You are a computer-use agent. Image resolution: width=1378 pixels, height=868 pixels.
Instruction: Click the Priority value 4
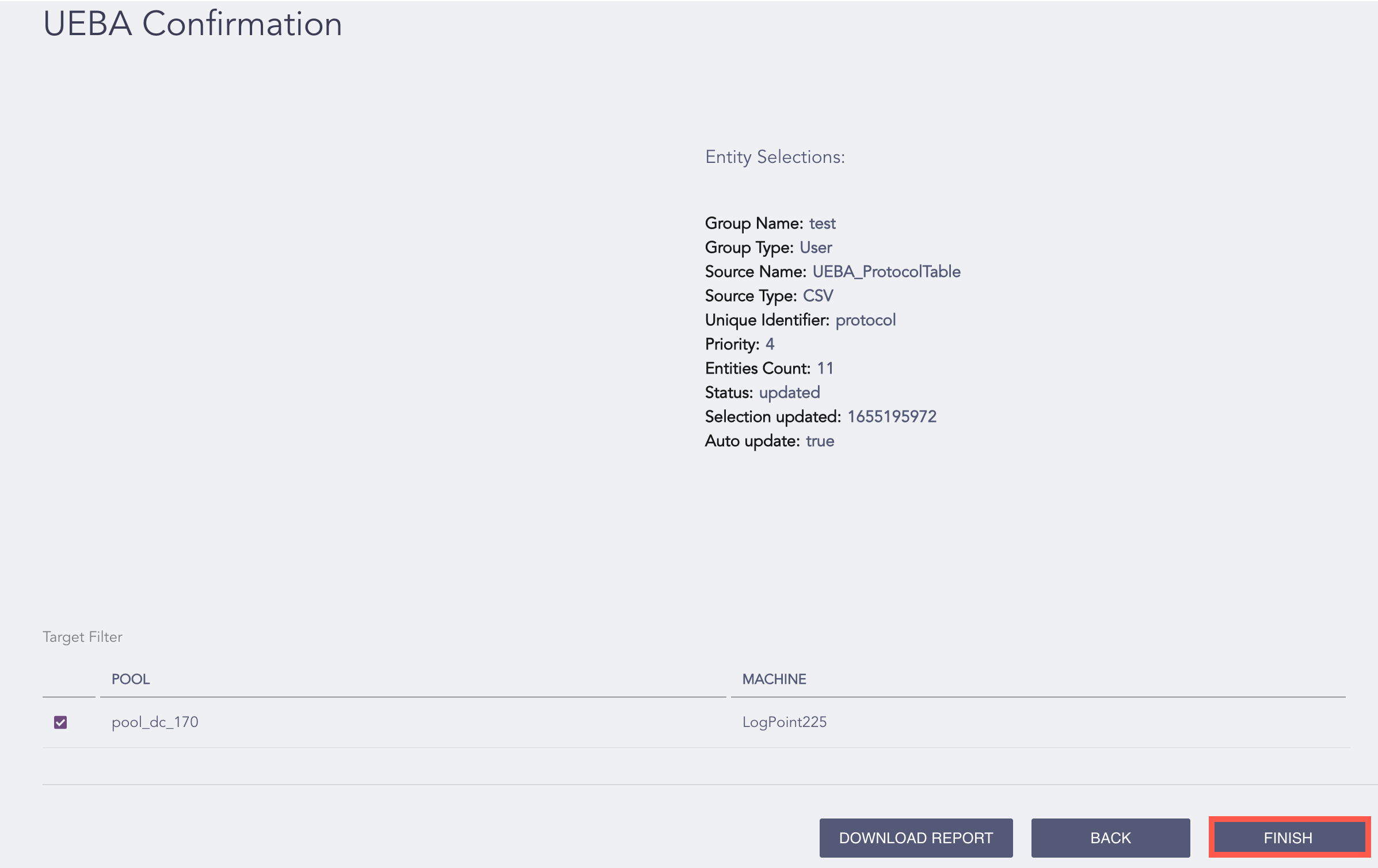[770, 344]
